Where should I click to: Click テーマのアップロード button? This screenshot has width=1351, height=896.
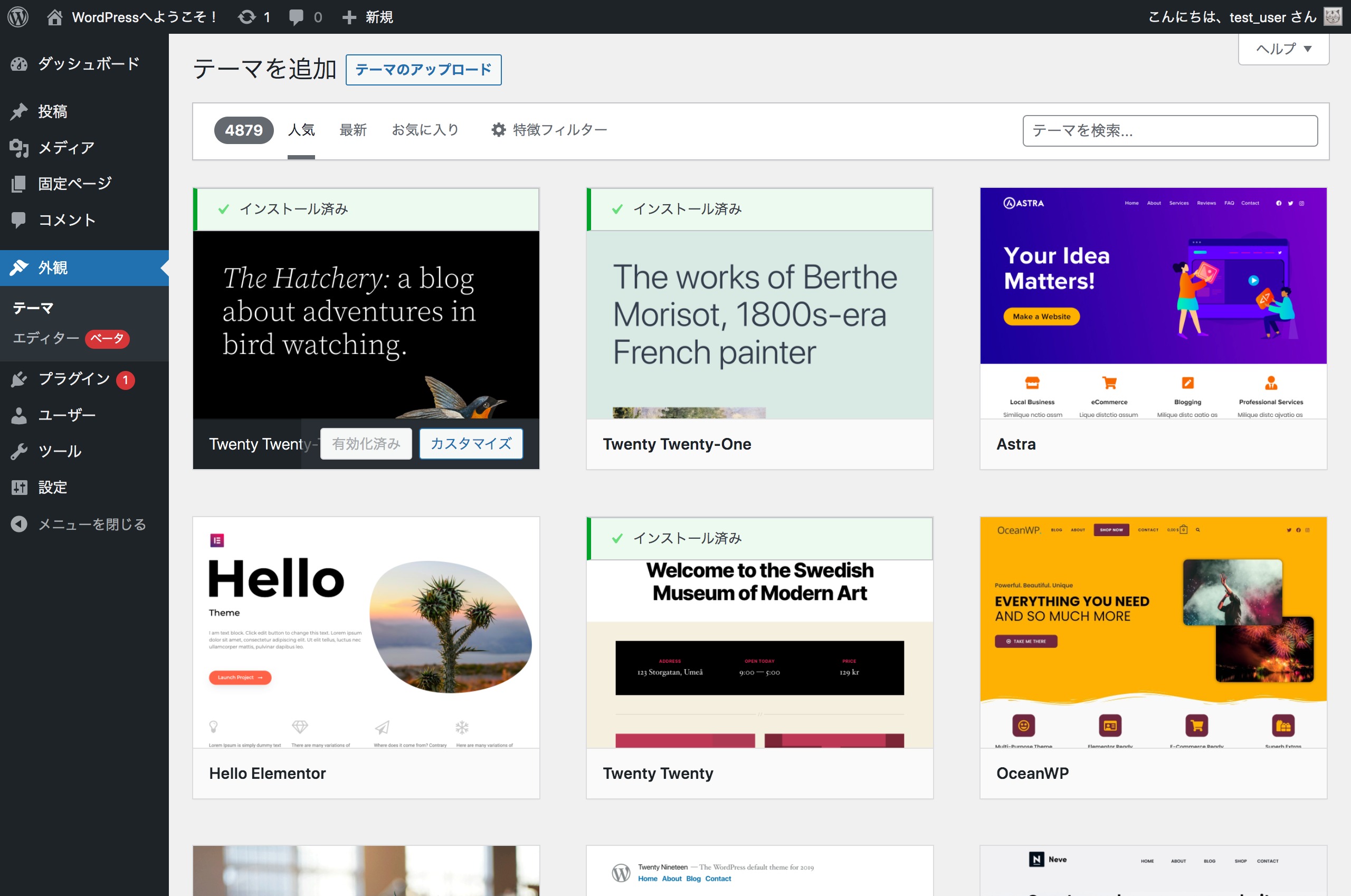coord(423,70)
